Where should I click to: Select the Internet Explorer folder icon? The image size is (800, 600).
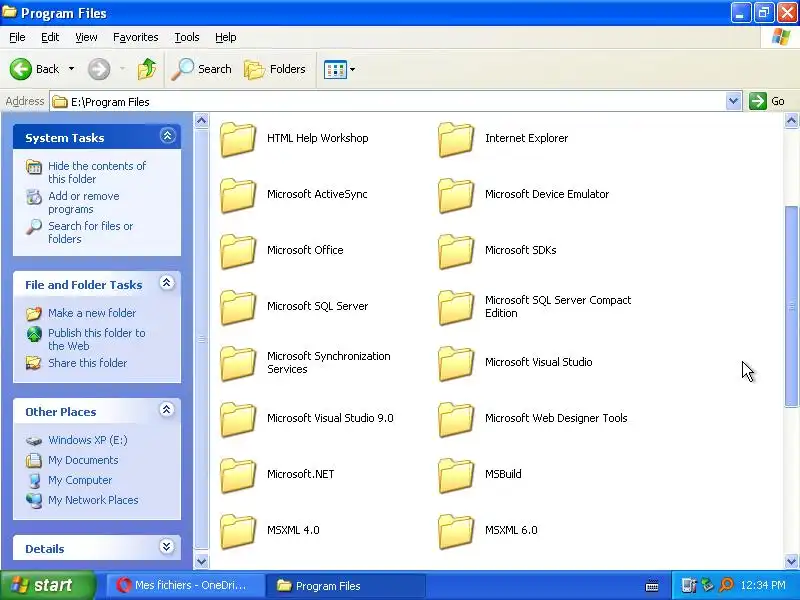click(456, 139)
